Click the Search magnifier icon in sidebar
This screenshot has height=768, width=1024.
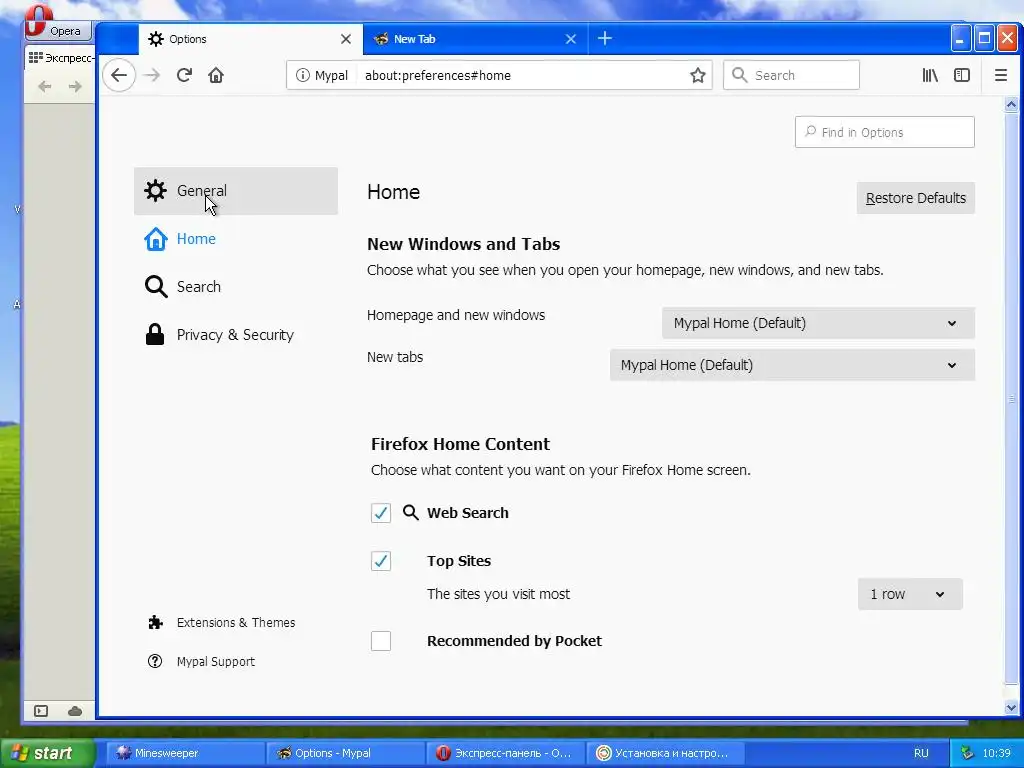155,287
